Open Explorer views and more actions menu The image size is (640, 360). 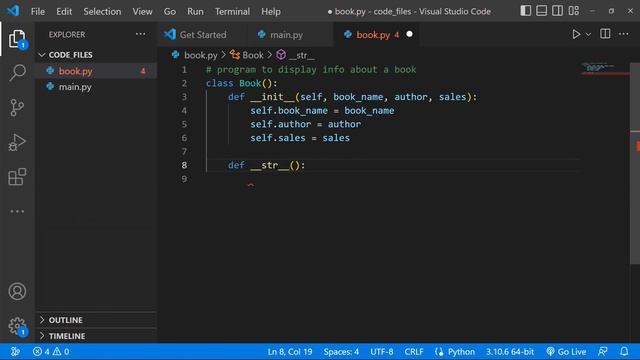pyautogui.click(x=140, y=34)
